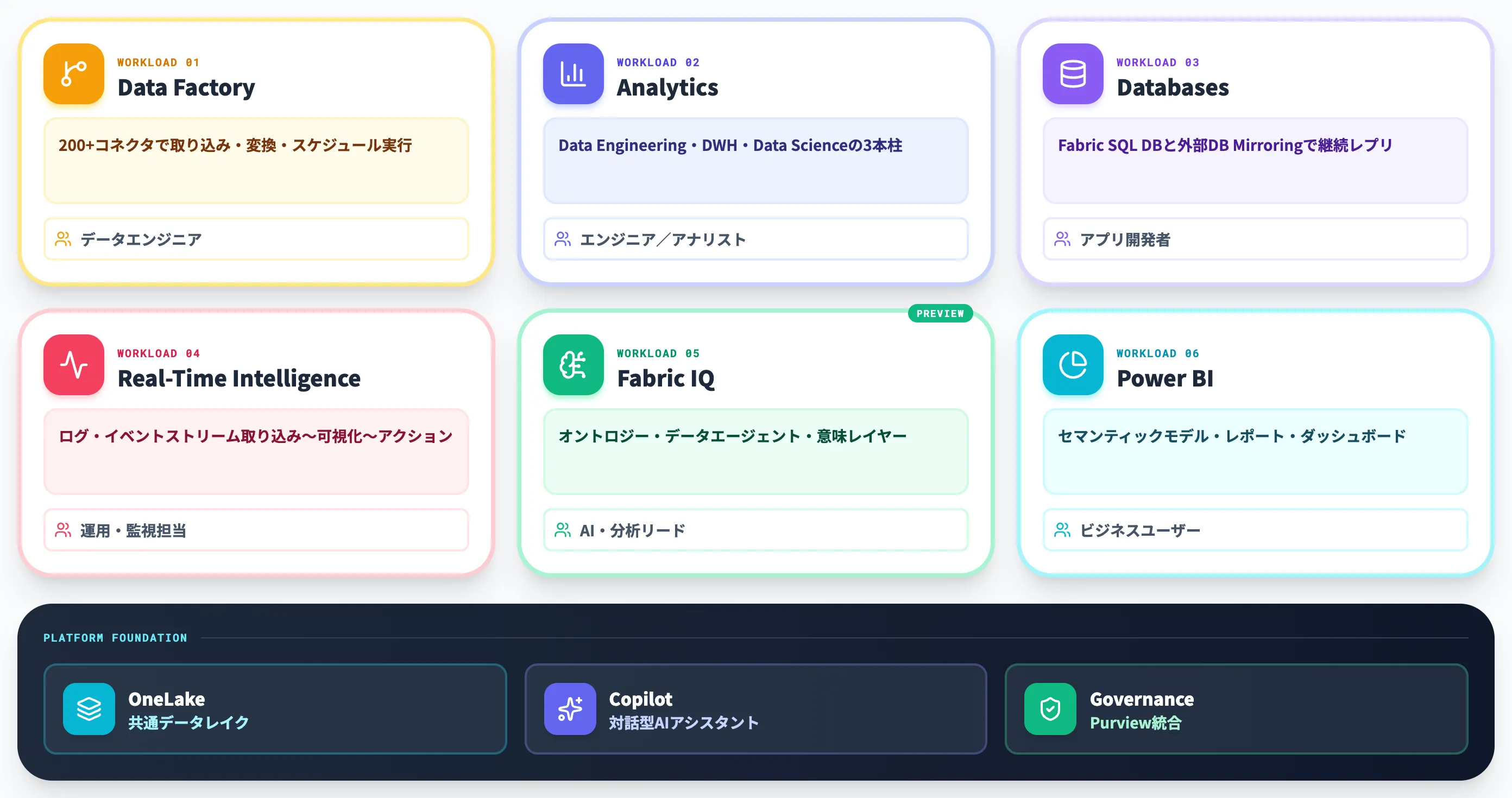Click the WORKLOAD 06 label
1512x798 pixels.
tap(1157, 353)
